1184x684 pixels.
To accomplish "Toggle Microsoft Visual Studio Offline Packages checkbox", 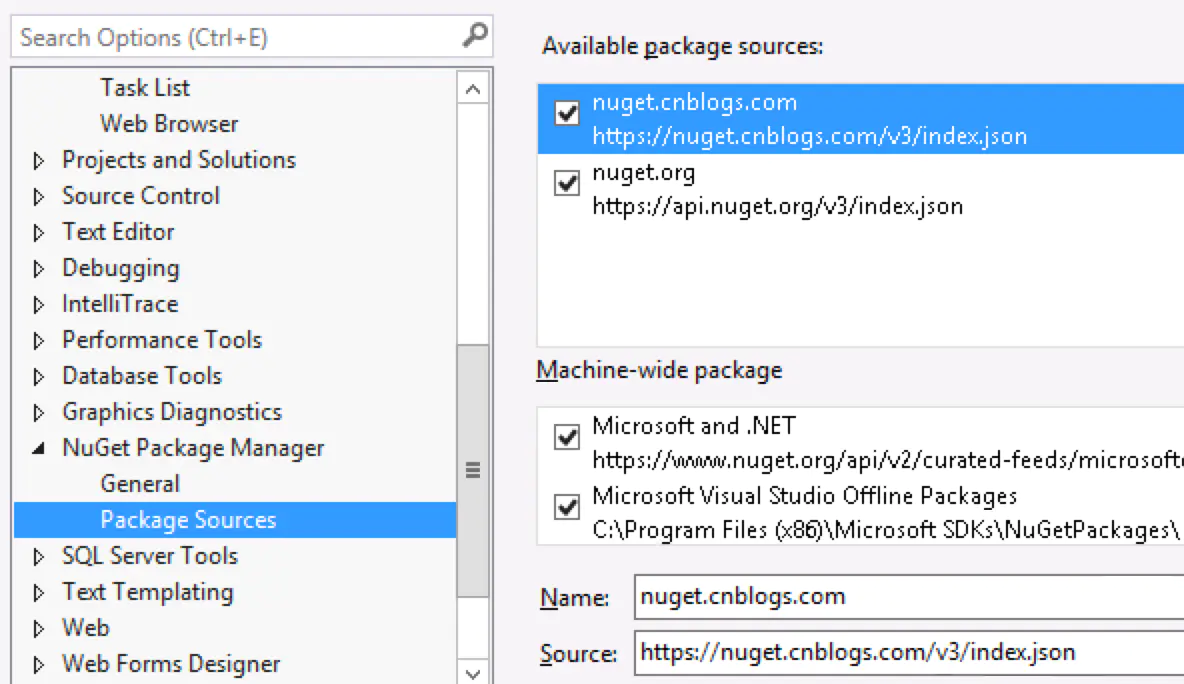I will [566, 507].
